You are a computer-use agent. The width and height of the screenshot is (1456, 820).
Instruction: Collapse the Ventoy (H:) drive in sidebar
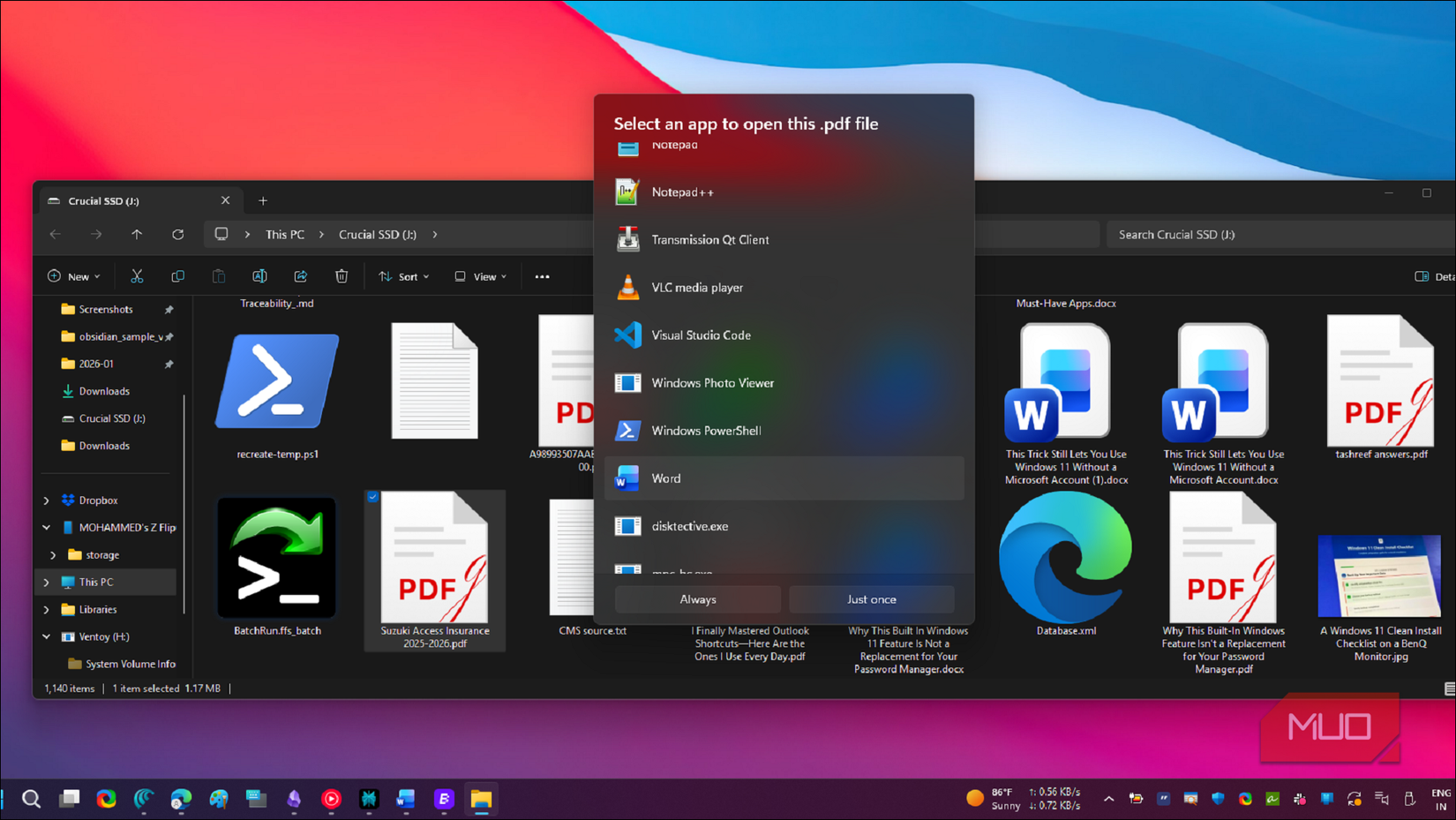point(45,636)
